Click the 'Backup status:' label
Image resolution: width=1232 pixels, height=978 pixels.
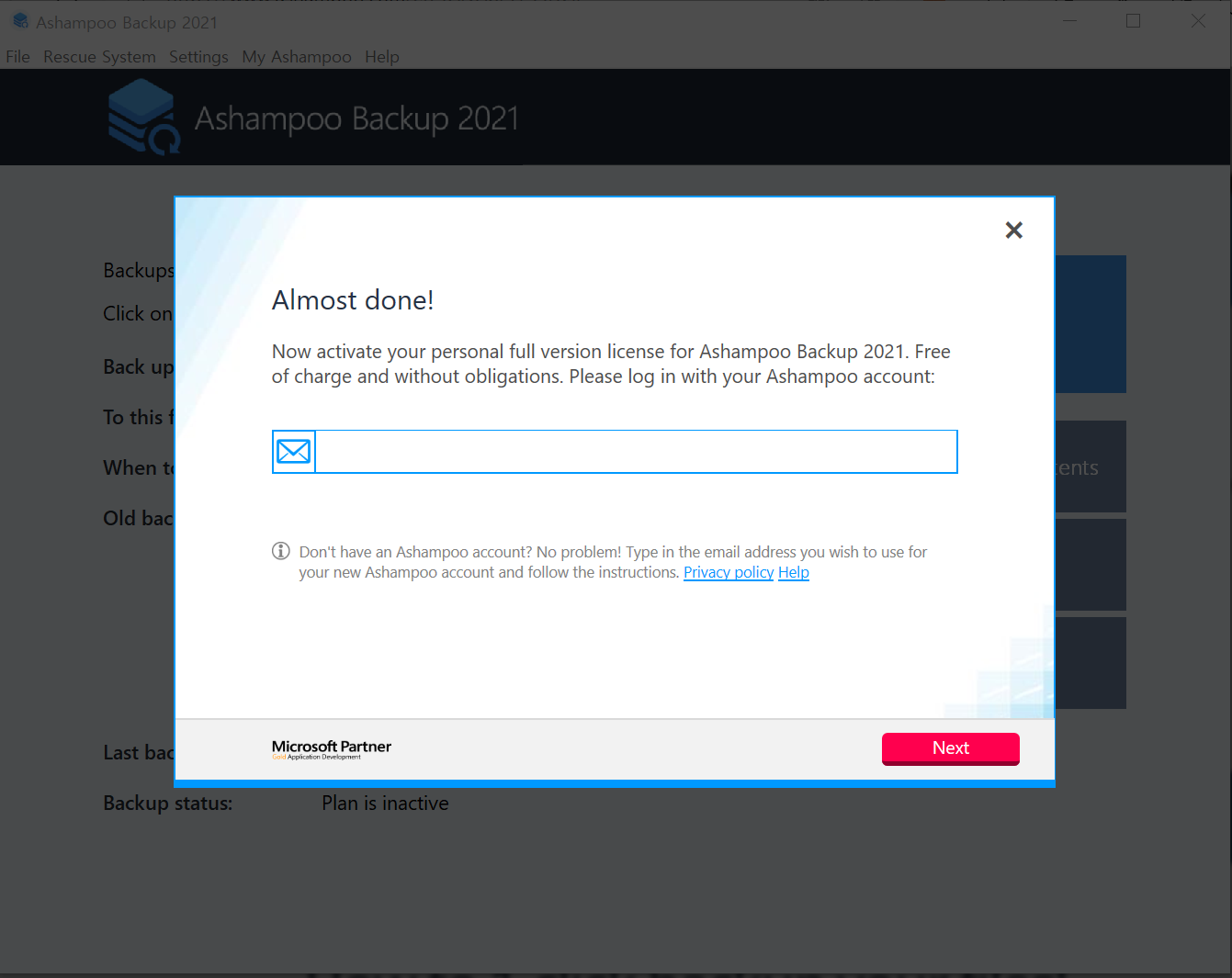pyautogui.click(x=168, y=804)
